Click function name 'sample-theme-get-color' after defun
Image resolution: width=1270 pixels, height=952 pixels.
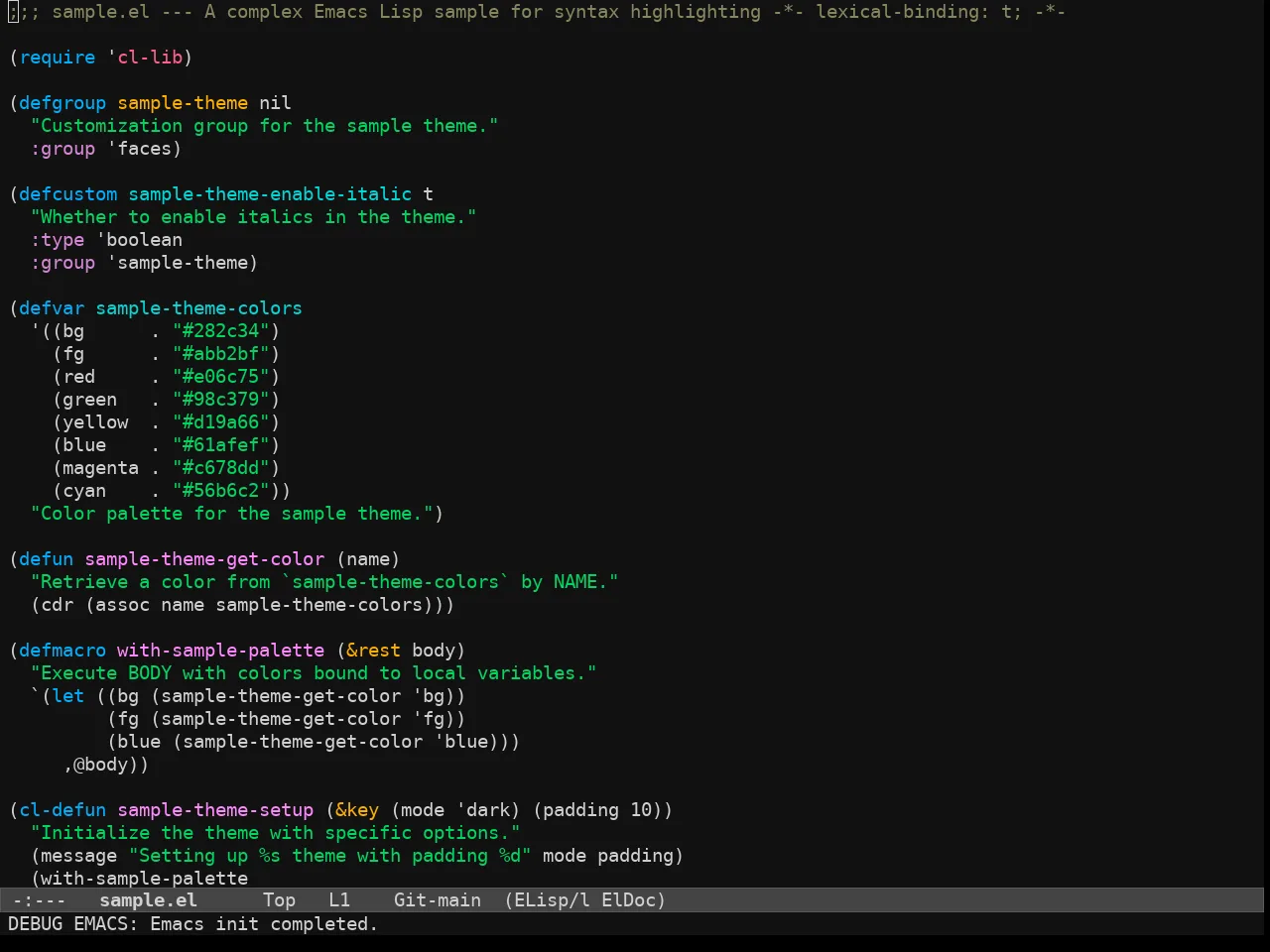coord(204,559)
